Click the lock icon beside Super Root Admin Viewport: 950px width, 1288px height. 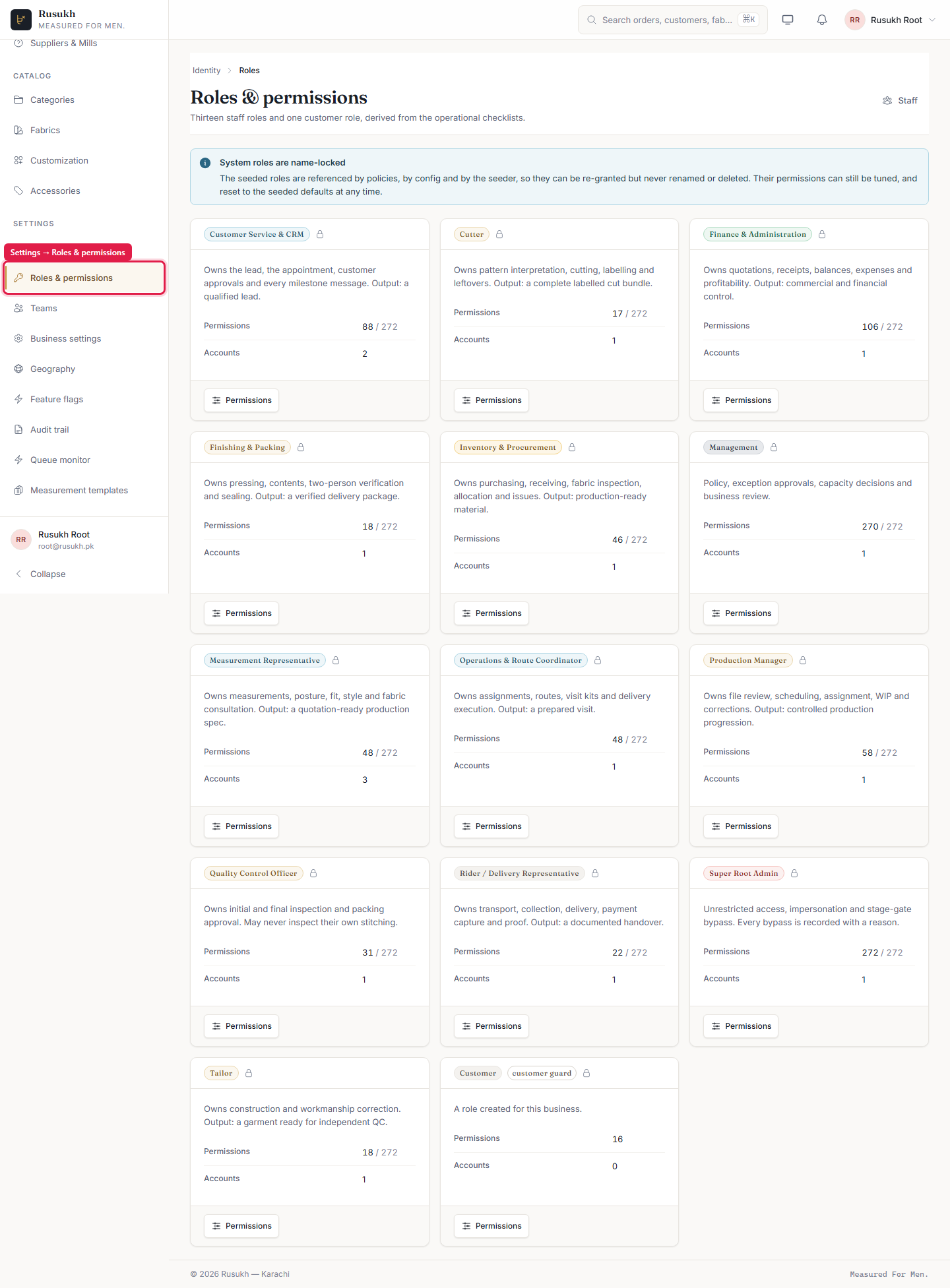click(x=794, y=873)
